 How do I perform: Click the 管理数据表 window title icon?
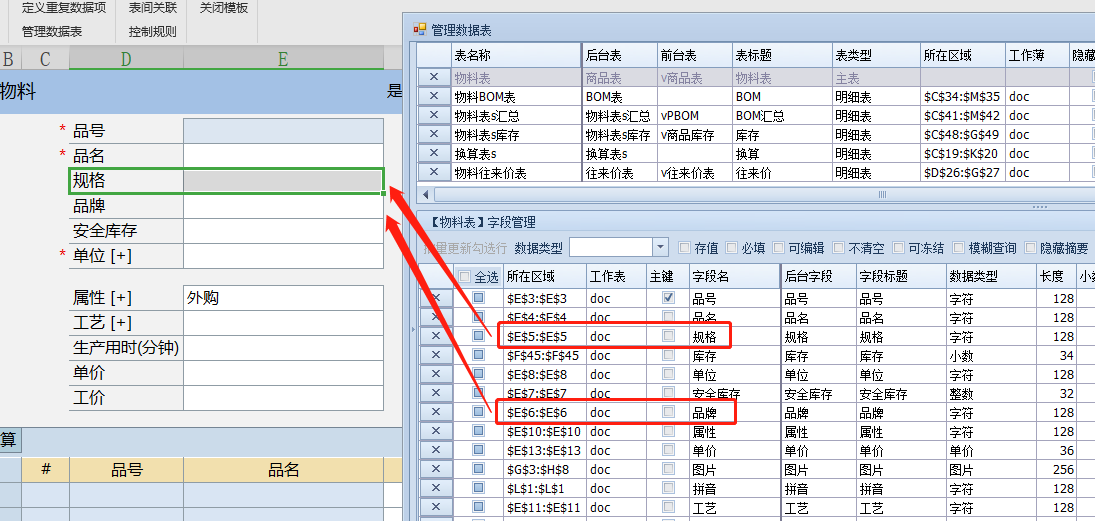tap(421, 30)
